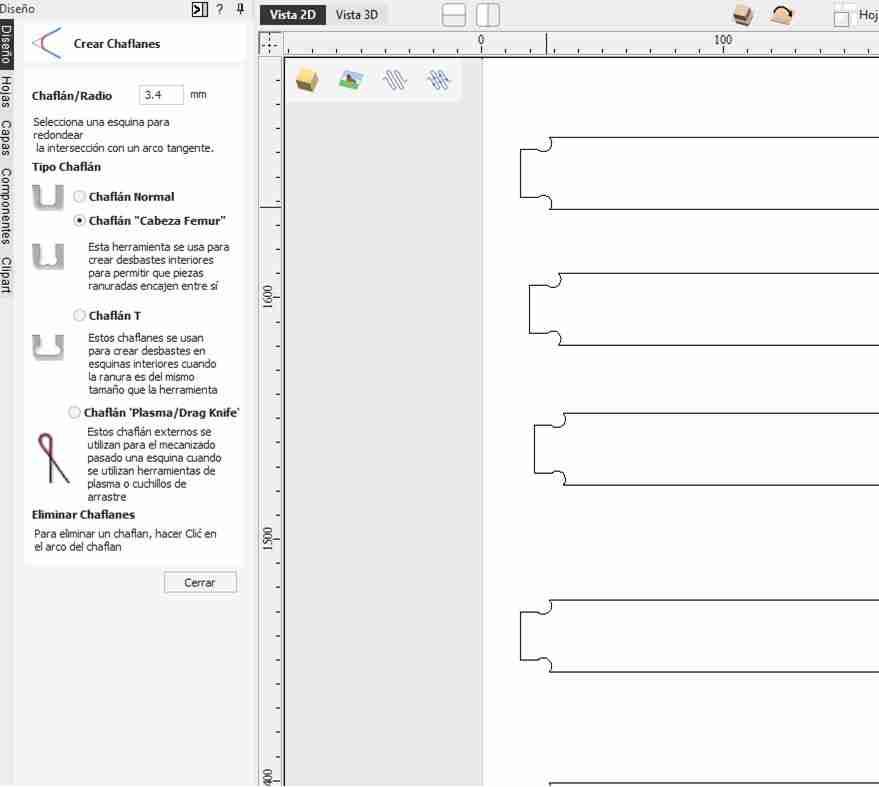Switch to the Vista 2D tab
This screenshot has height=787, width=879.
[x=293, y=15]
